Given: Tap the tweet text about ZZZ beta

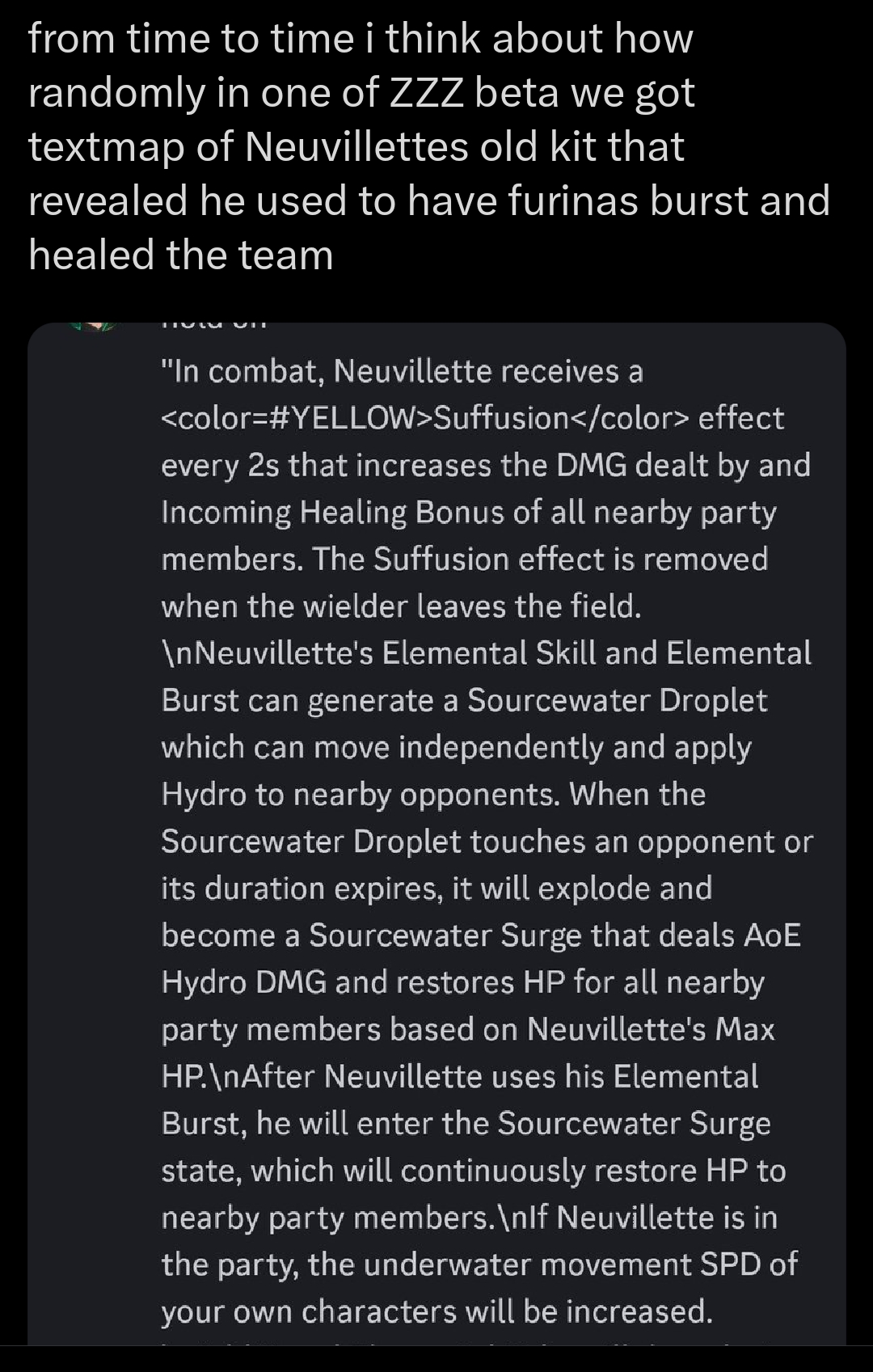Looking at the screenshot, I should click(x=429, y=146).
